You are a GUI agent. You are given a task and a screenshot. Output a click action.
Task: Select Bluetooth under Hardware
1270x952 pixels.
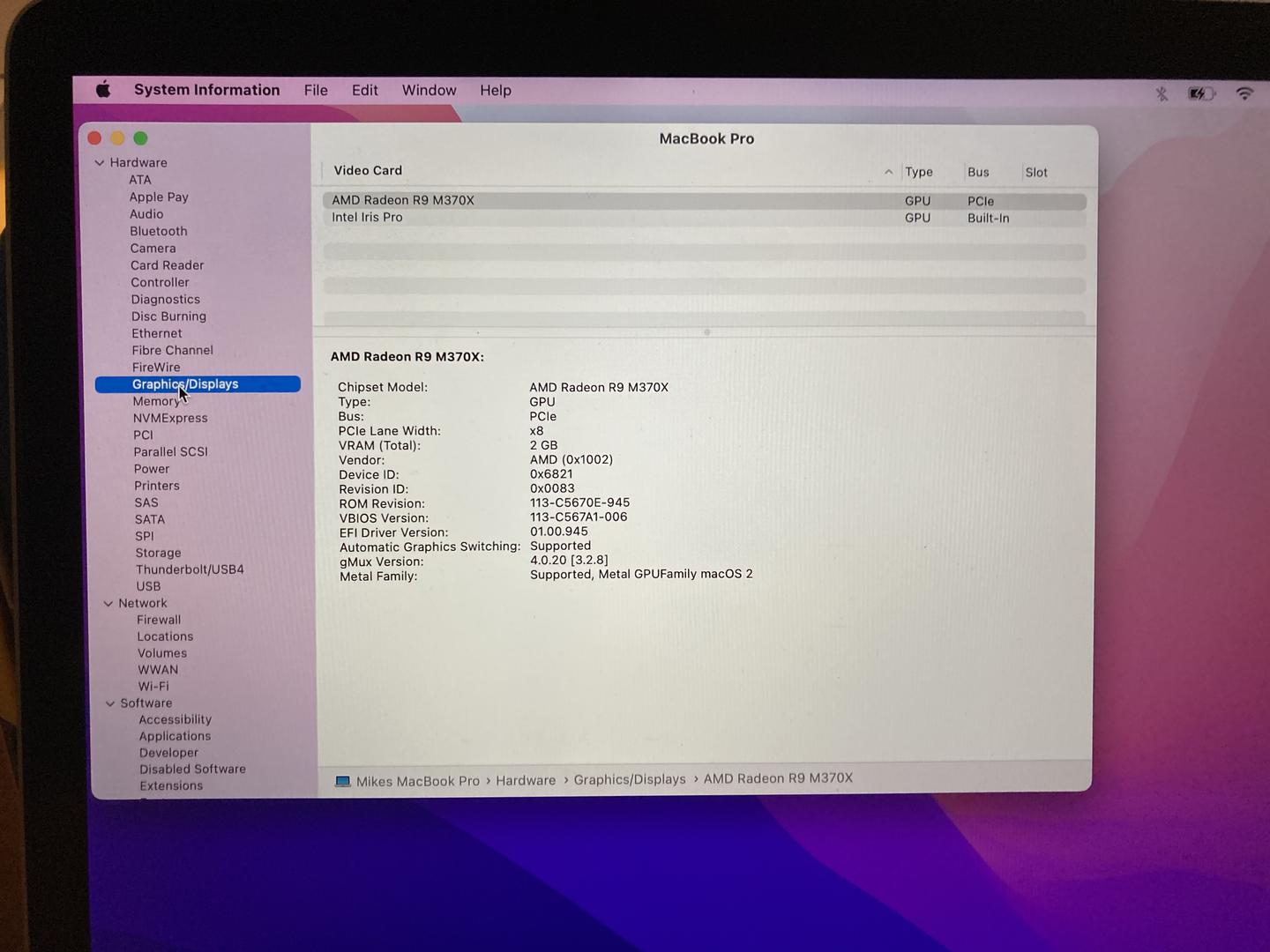point(159,232)
